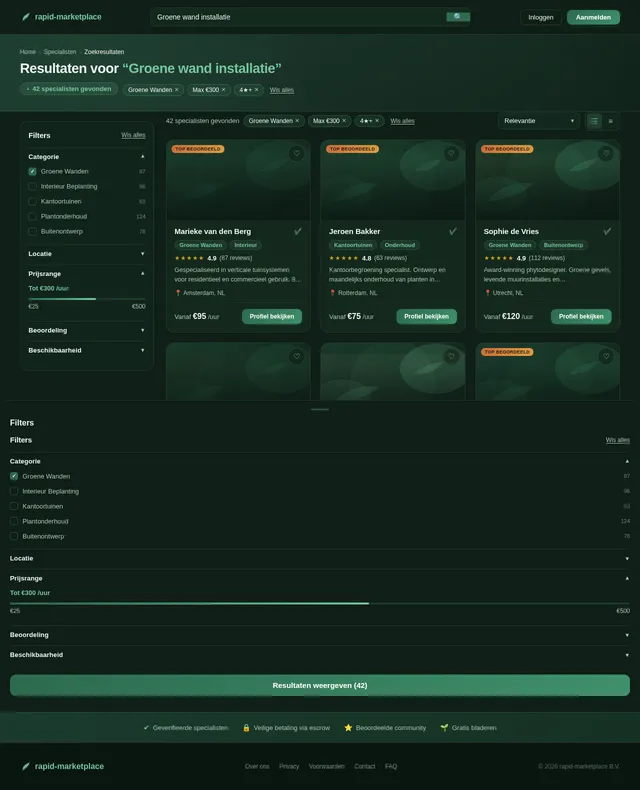640x790 pixels.
Task: Favorite Marieke van den Berg with heart icon
Action: click(296, 154)
